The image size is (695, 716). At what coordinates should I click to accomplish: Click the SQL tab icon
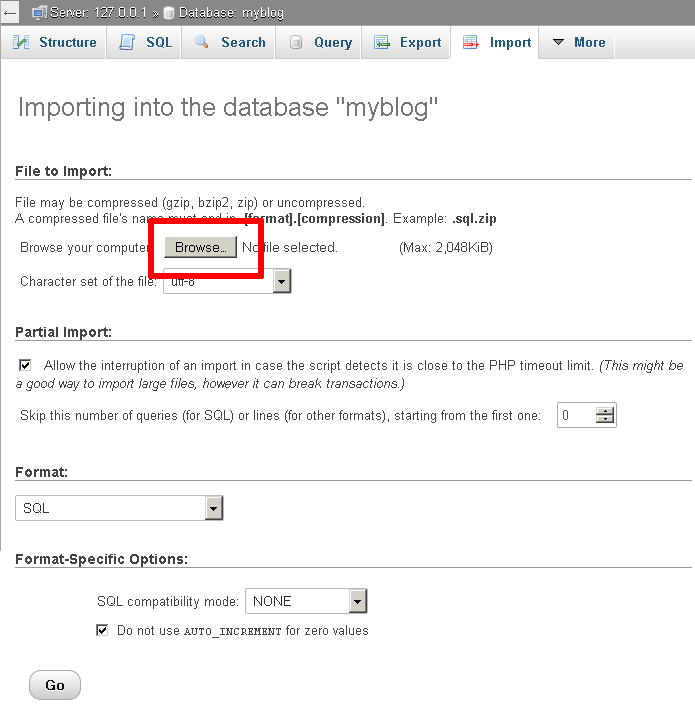coord(127,43)
